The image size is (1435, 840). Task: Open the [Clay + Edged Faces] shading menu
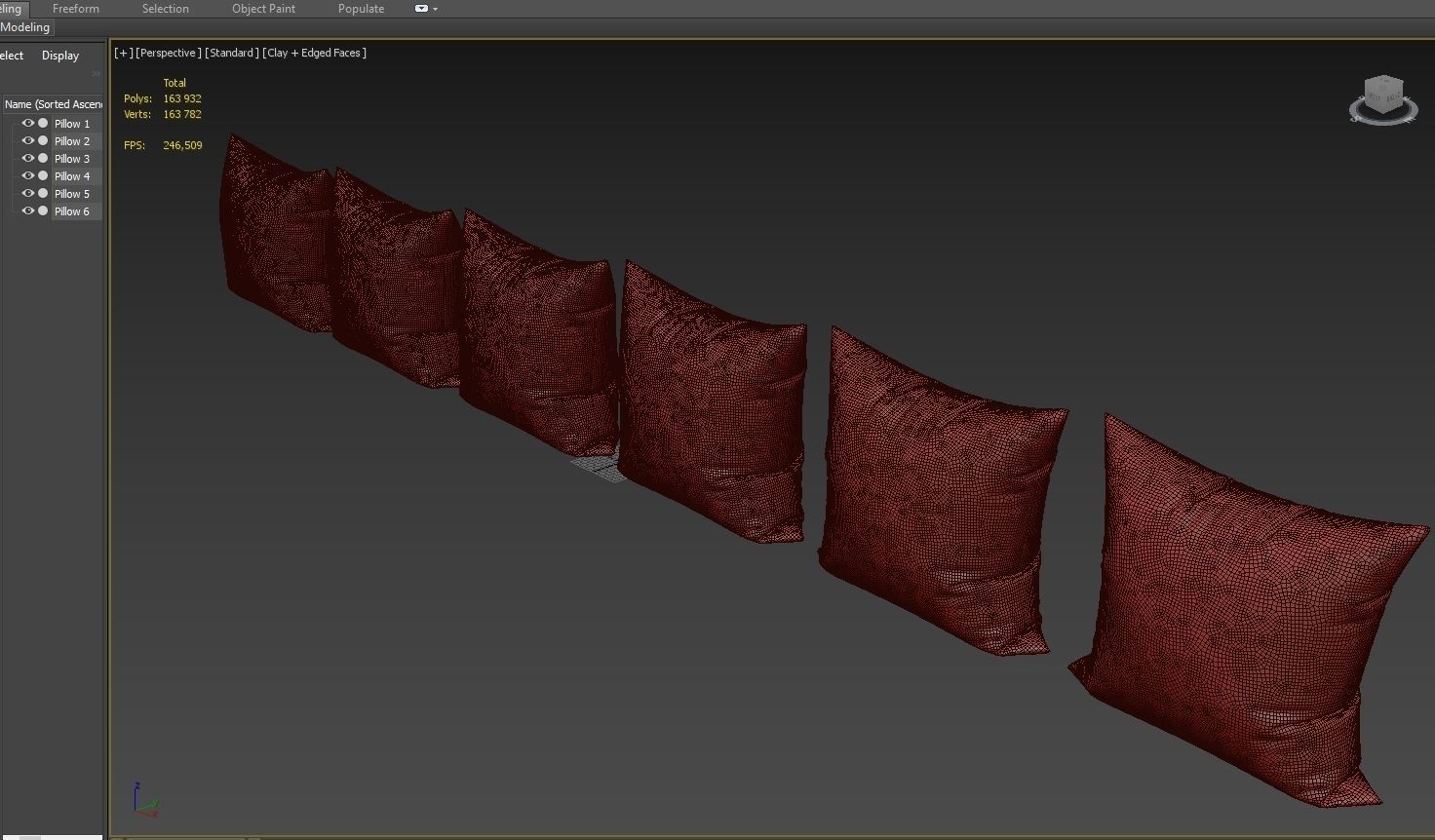pyautogui.click(x=315, y=53)
